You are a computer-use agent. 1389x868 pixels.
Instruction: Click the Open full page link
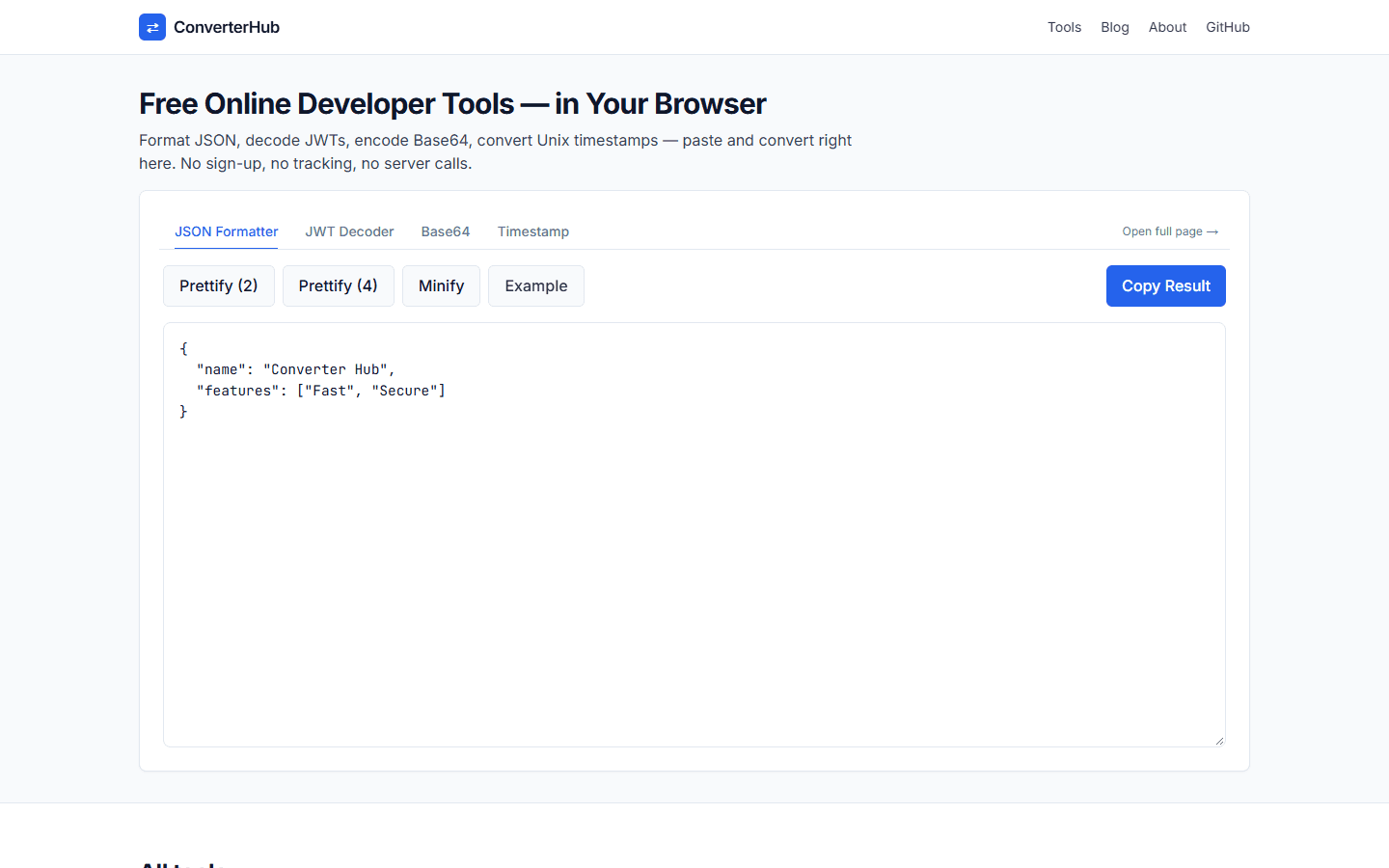tap(1170, 231)
